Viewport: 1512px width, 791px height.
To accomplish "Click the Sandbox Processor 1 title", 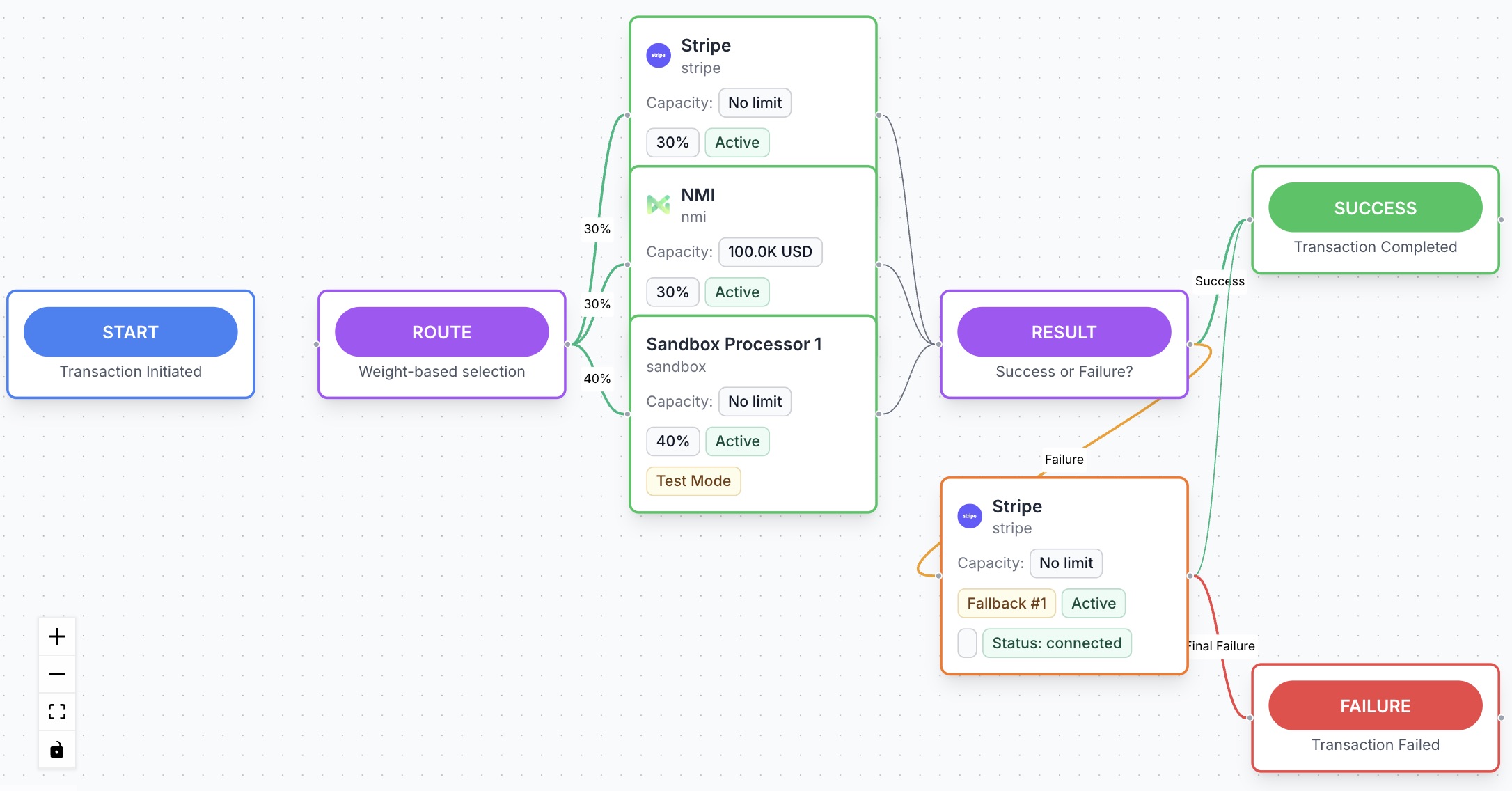I will (x=734, y=344).
